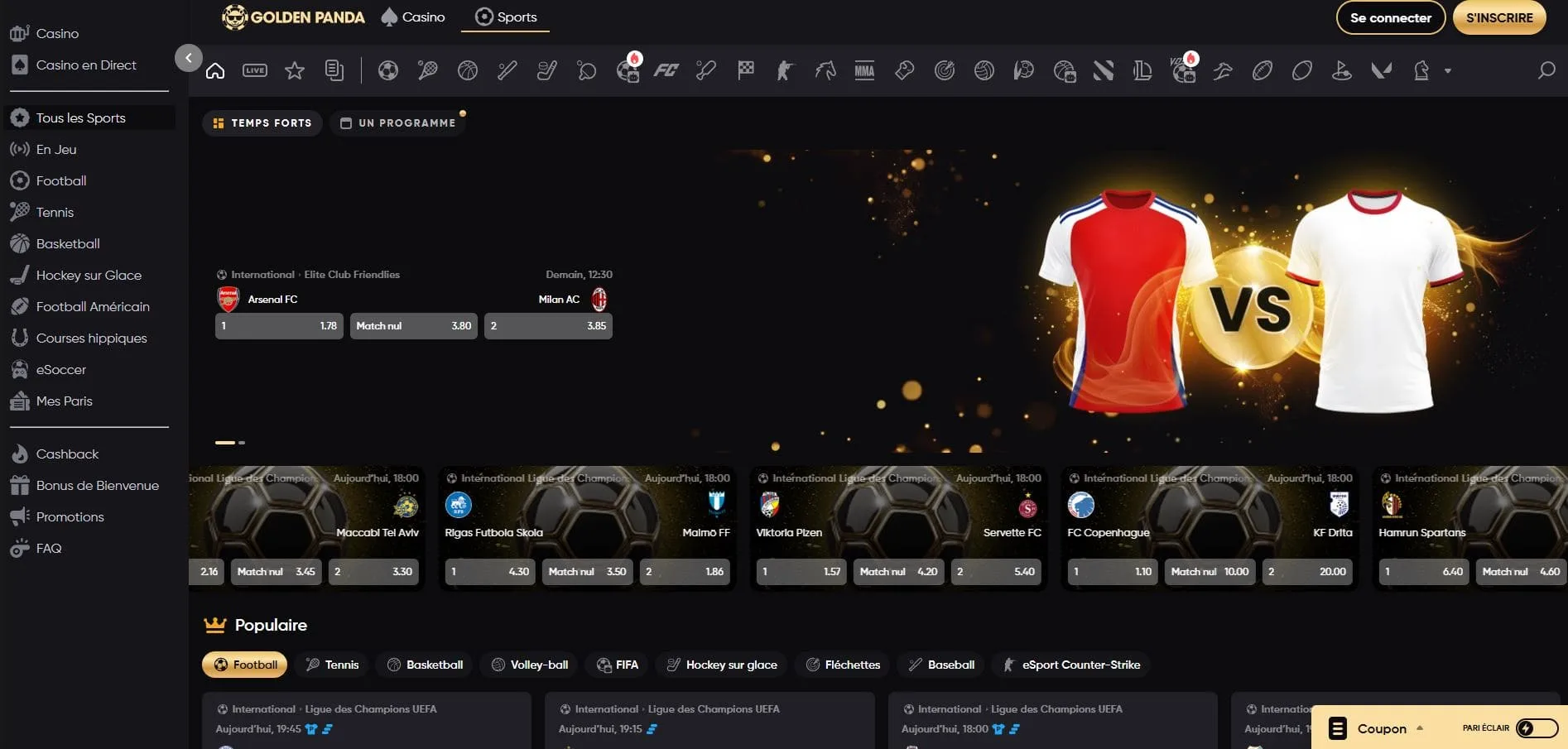Image resolution: width=1568 pixels, height=749 pixels.
Task: Open Tous les Sports in sidebar
Action: (x=89, y=118)
